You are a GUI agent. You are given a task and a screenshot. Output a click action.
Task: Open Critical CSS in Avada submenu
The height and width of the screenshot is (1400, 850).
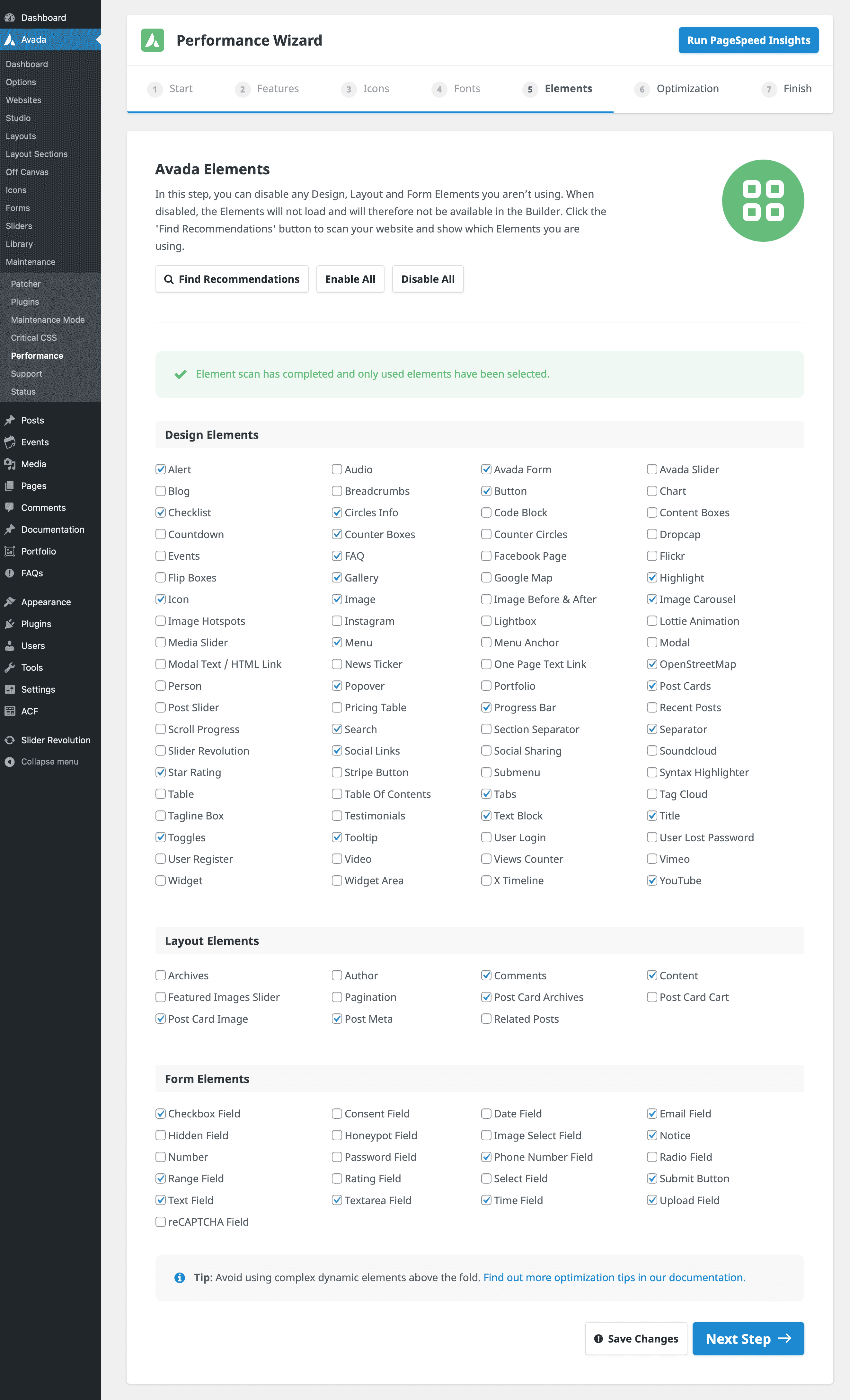click(x=33, y=337)
